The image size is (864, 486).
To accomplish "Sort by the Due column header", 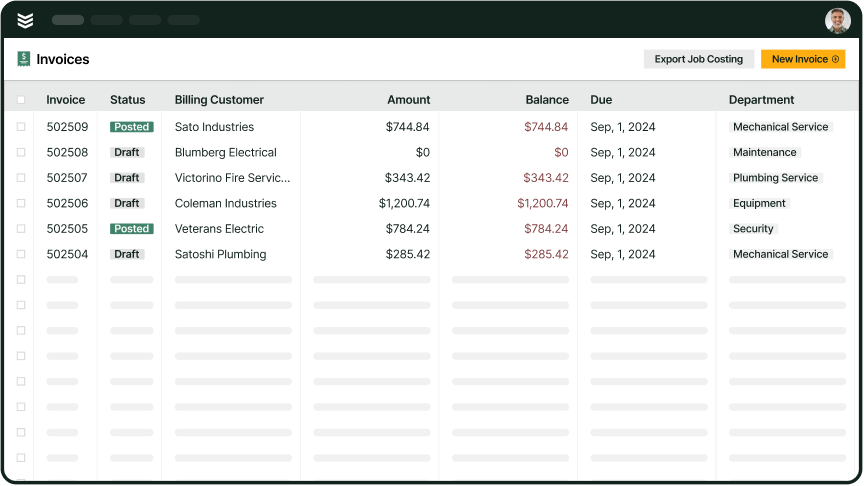I will tap(601, 100).
